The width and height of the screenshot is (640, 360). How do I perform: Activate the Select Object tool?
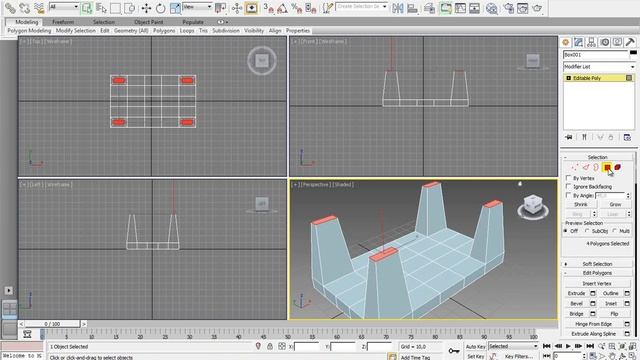[87, 7]
